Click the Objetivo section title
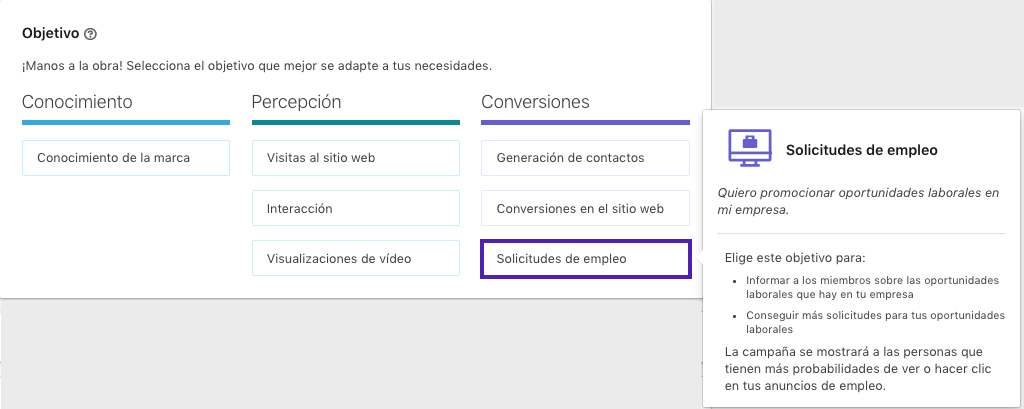The image size is (1024, 409). [50, 33]
